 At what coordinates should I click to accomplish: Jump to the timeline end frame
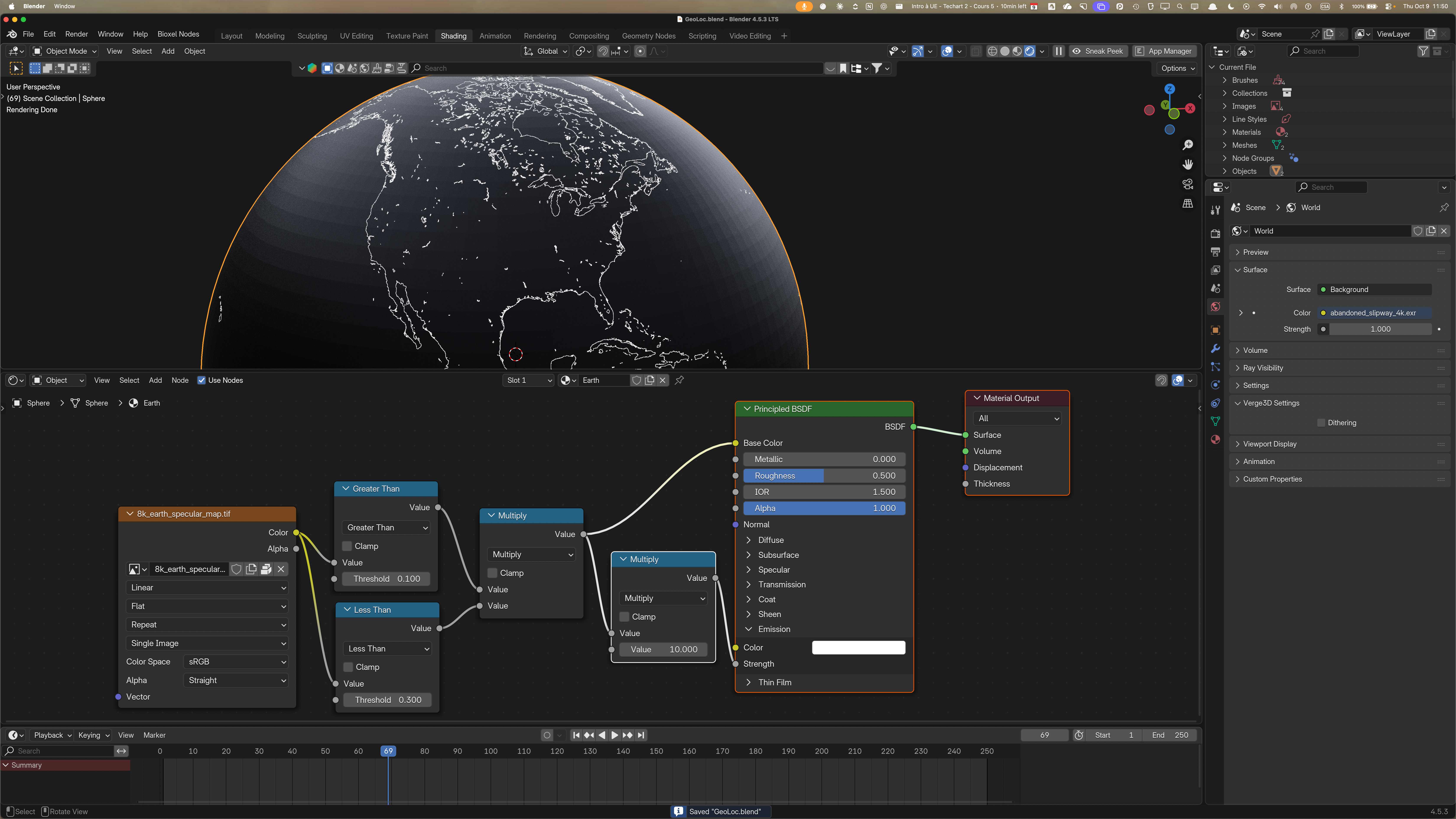coord(640,735)
